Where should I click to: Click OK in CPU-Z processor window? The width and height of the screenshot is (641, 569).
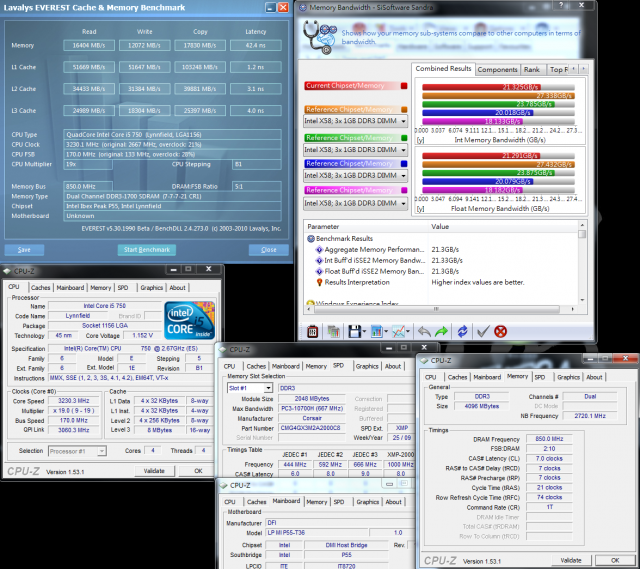click(198, 471)
